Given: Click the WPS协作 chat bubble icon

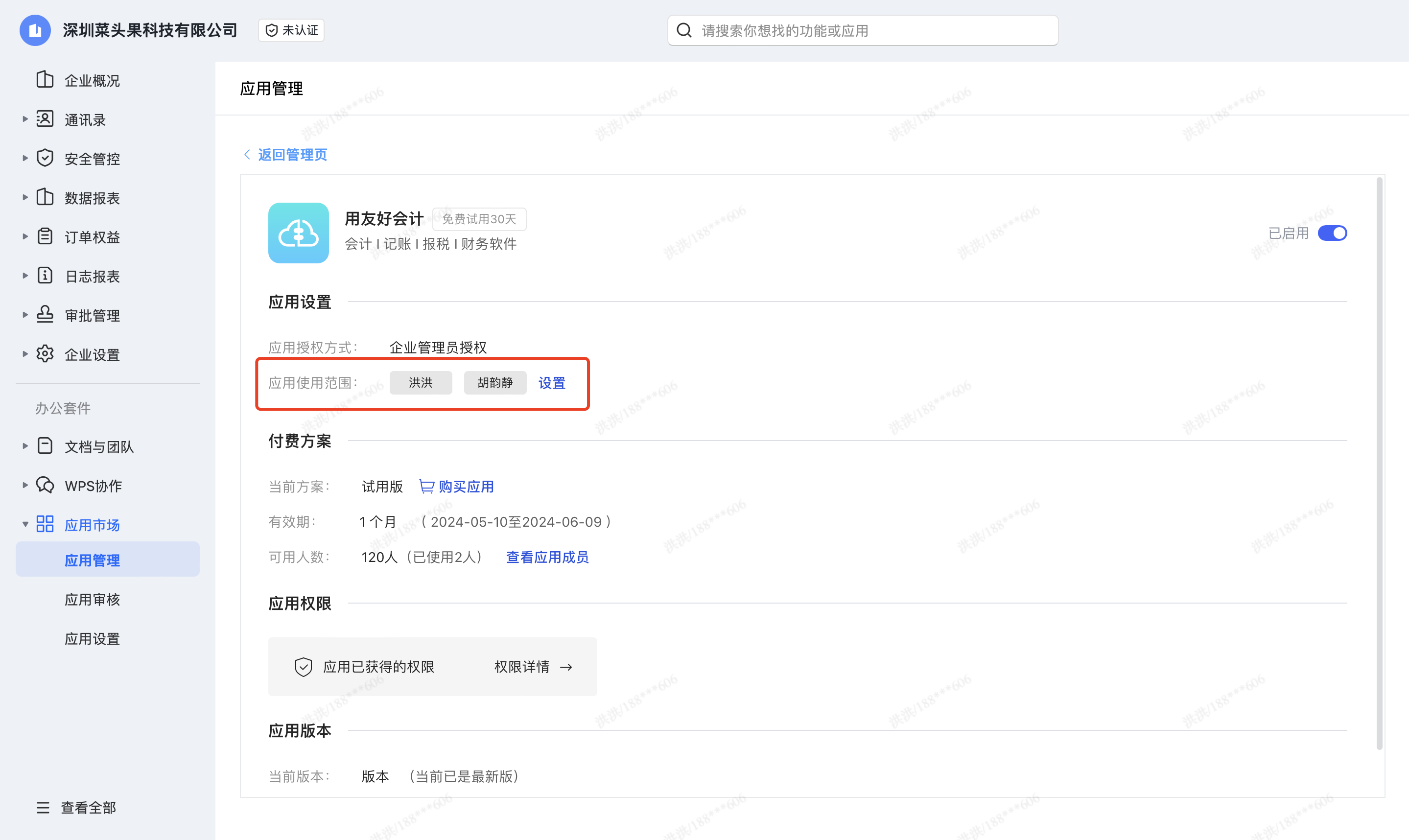Looking at the screenshot, I should 45,485.
